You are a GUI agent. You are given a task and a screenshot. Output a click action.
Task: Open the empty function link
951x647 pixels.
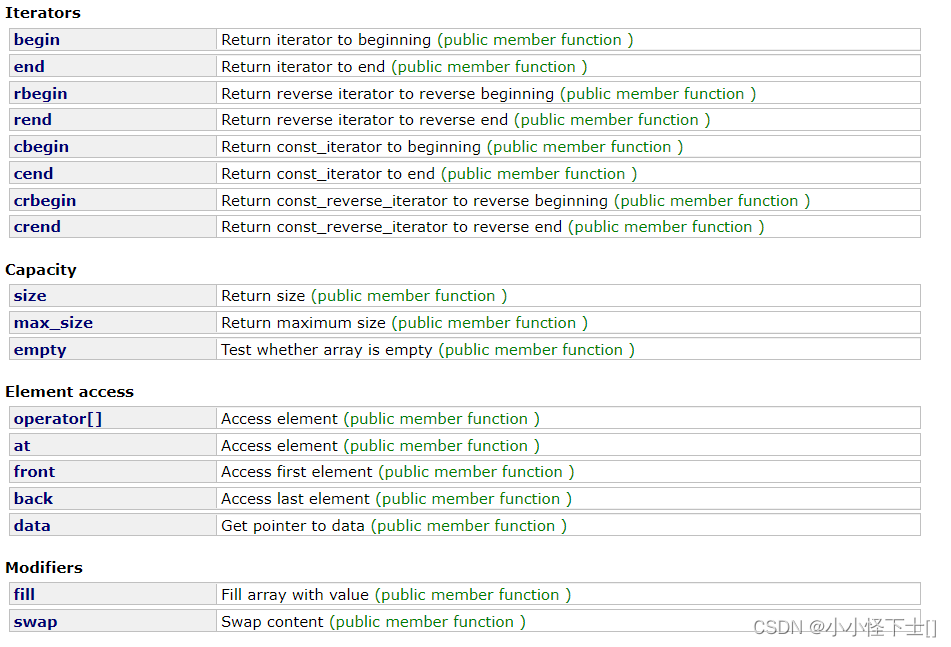(x=40, y=350)
